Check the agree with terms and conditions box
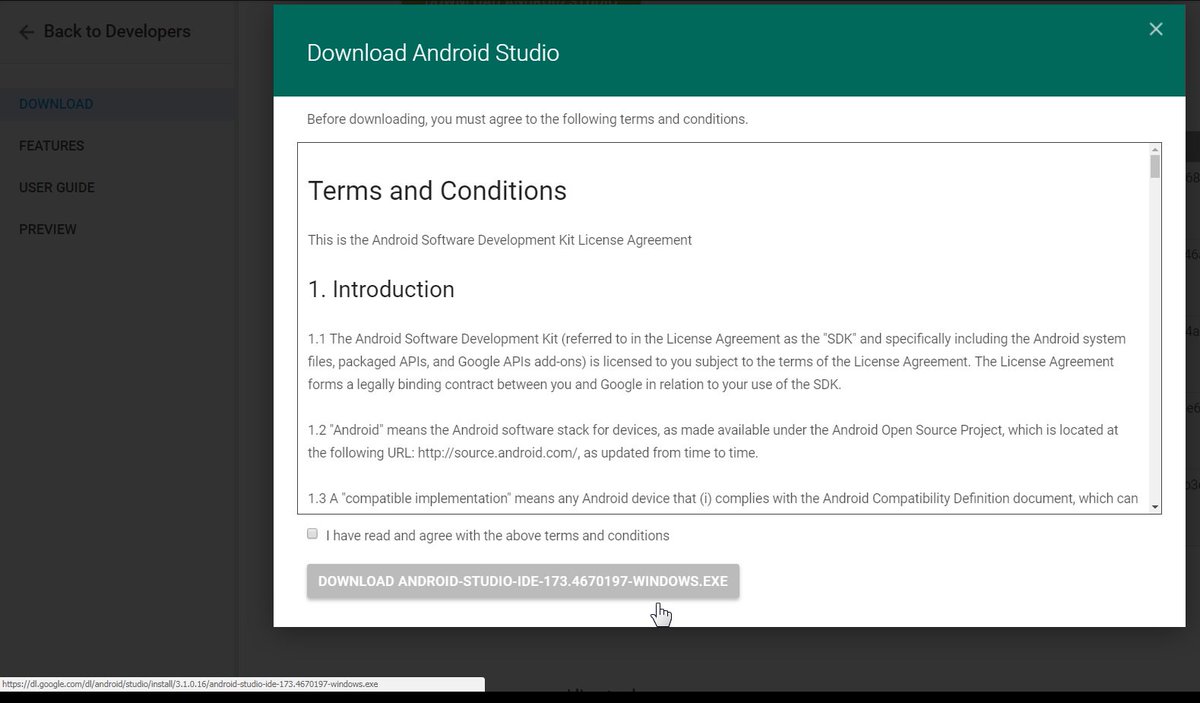The image size is (1200, 703). [313, 534]
